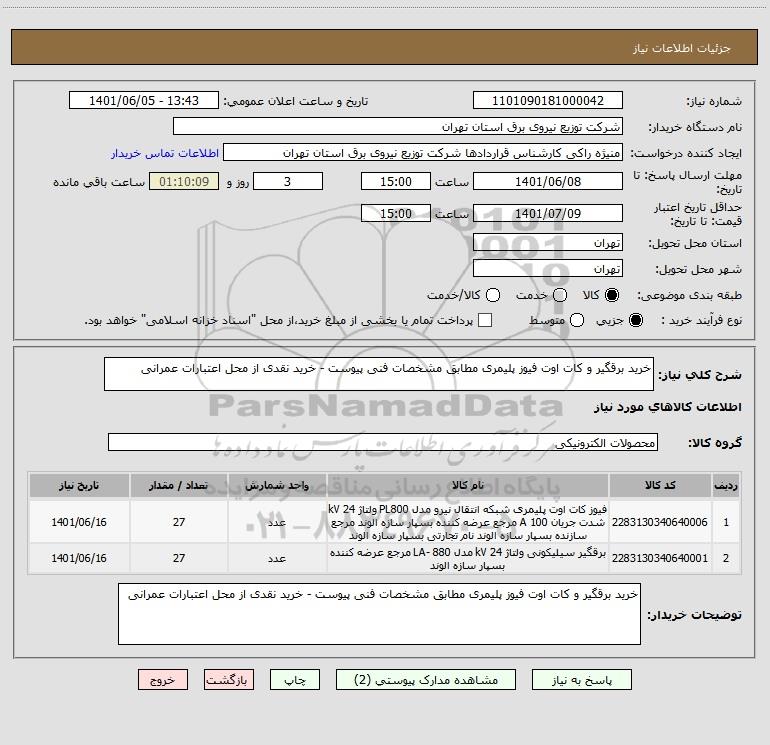Viewport: 770px width, 745px height.
Task: Click the توضیحات خریدار text area
Action: click(379, 614)
